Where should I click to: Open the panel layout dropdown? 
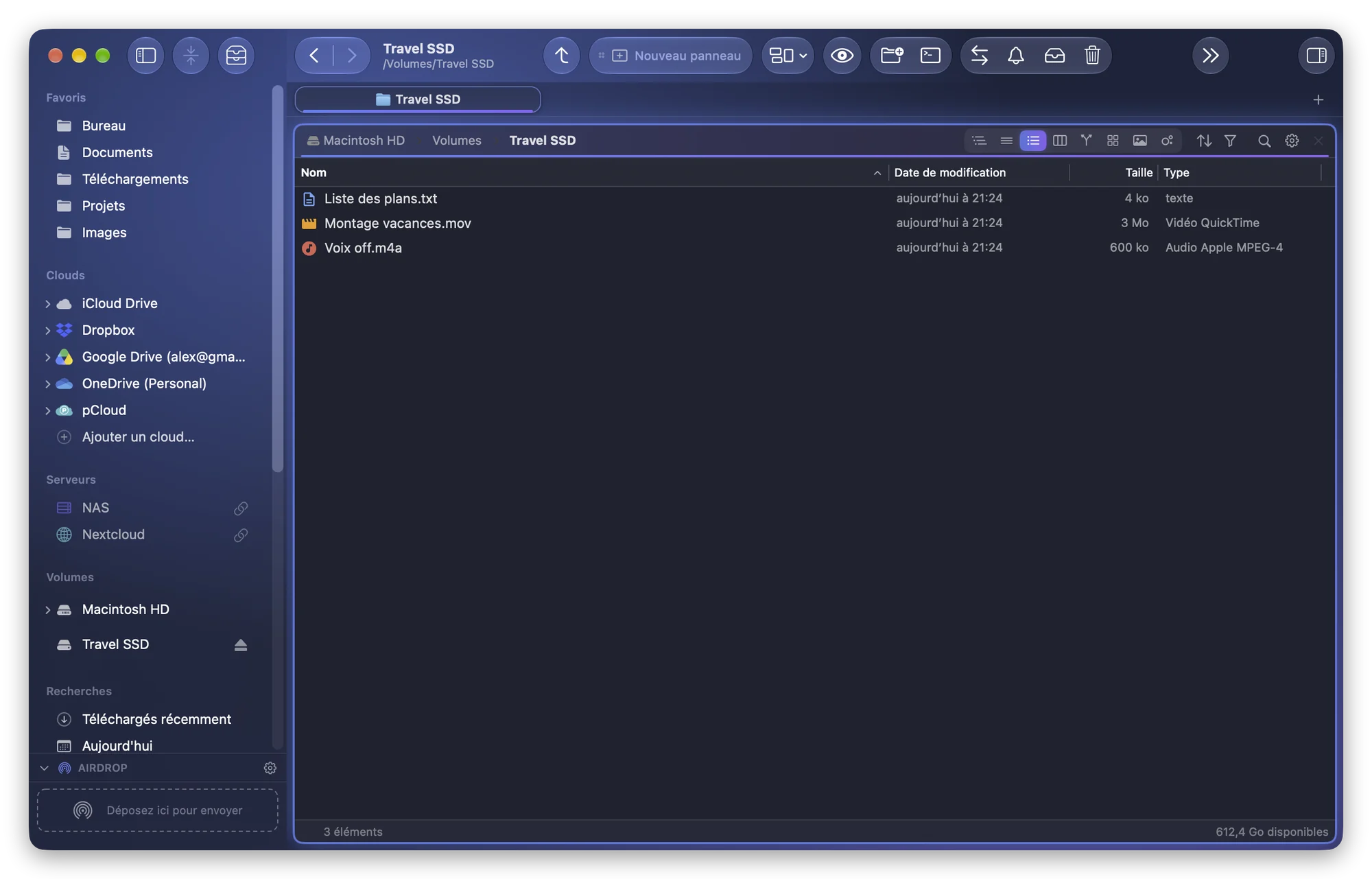click(788, 56)
